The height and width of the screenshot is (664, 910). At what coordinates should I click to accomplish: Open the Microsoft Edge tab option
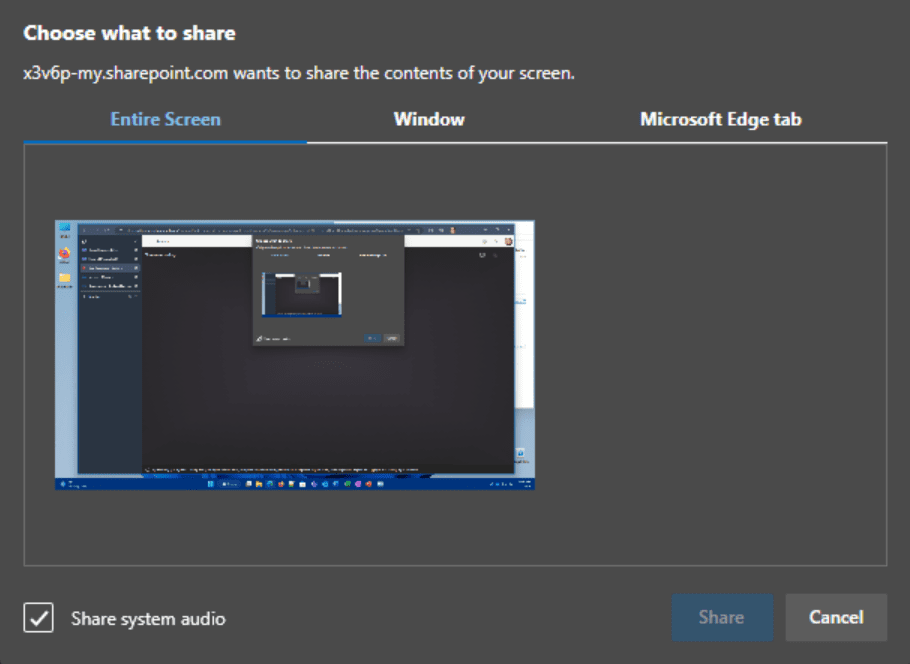click(x=720, y=120)
